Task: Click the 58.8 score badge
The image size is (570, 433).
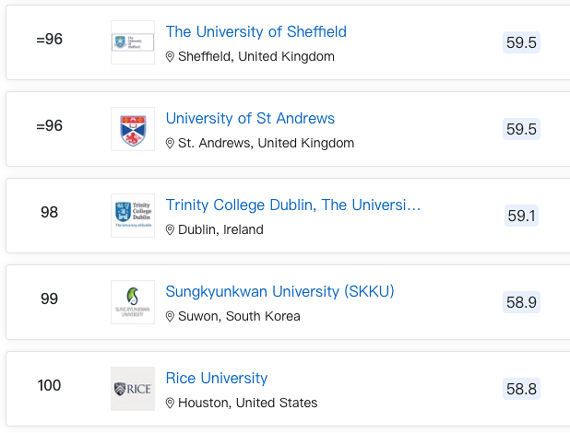Action: pos(521,389)
